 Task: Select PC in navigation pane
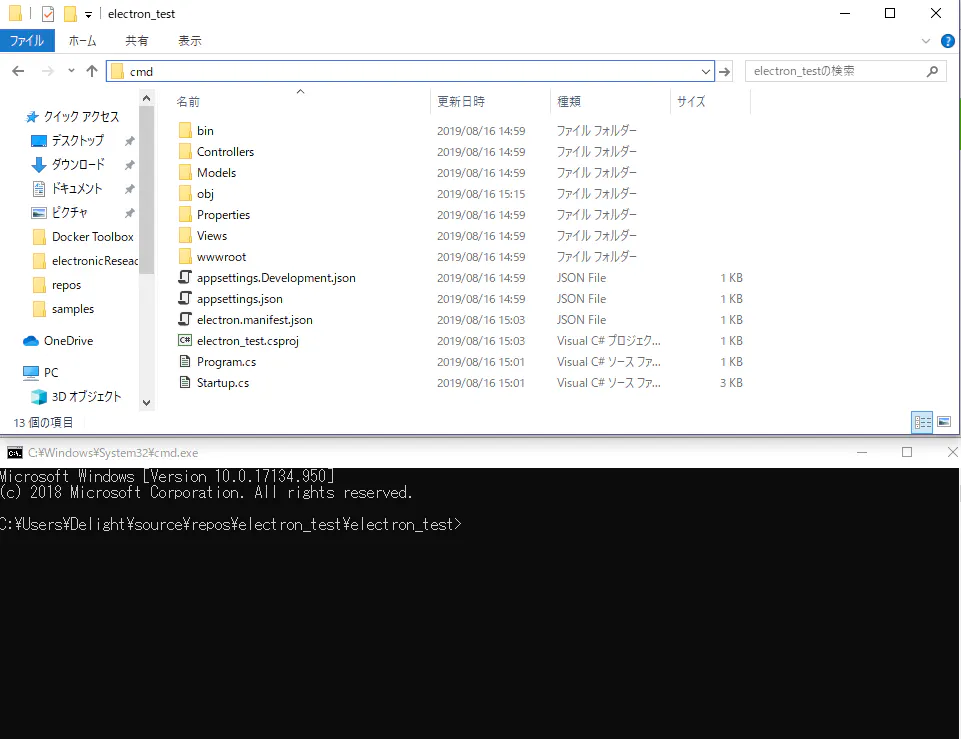click(51, 373)
